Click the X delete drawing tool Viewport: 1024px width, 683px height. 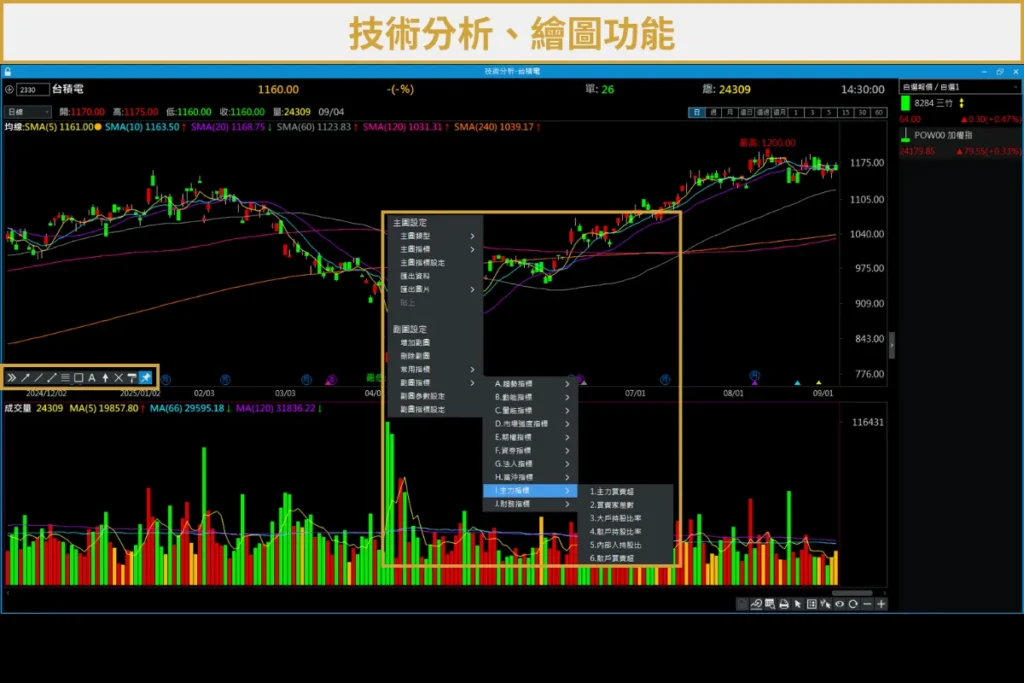[118, 378]
